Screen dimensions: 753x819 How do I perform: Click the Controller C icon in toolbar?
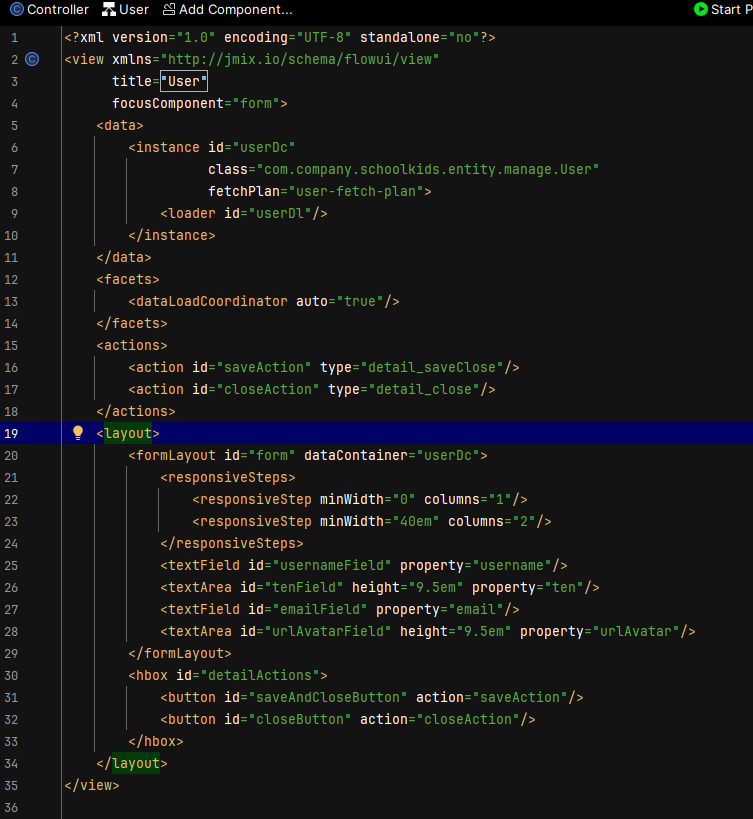[x=17, y=9]
